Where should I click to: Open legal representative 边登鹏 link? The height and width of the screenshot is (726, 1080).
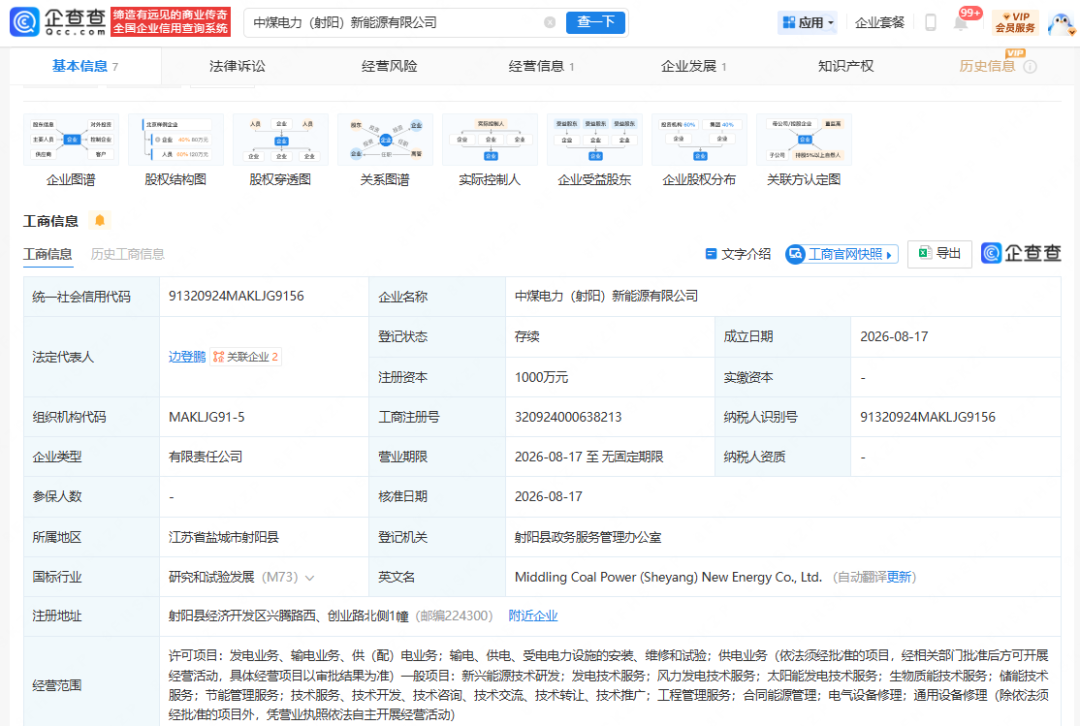(x=187, y=357)
